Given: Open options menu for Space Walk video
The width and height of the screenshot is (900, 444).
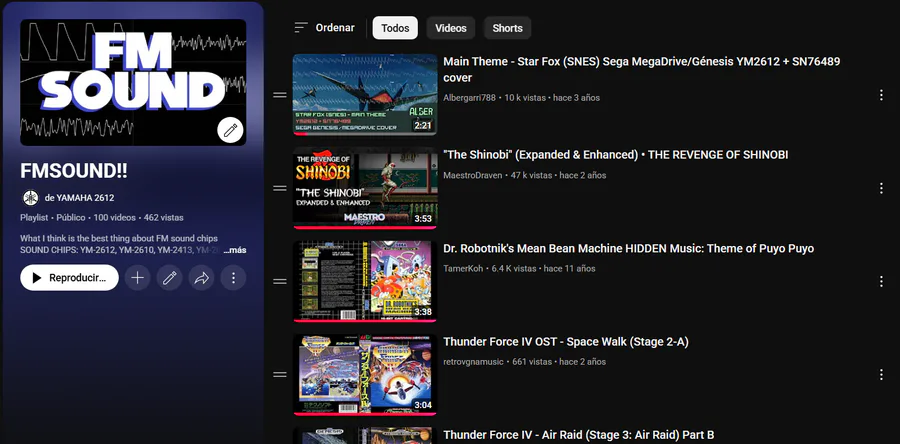Looking at the screenshot, I should click(x=881, y=375).
